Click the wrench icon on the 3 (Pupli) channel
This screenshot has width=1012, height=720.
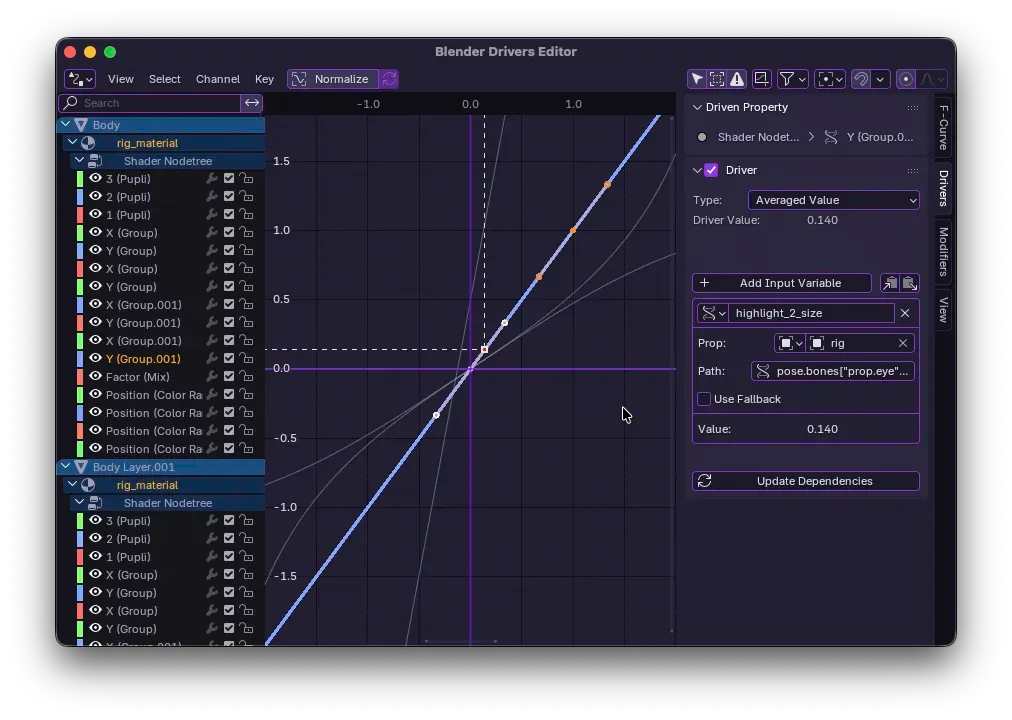pos(211,178)
